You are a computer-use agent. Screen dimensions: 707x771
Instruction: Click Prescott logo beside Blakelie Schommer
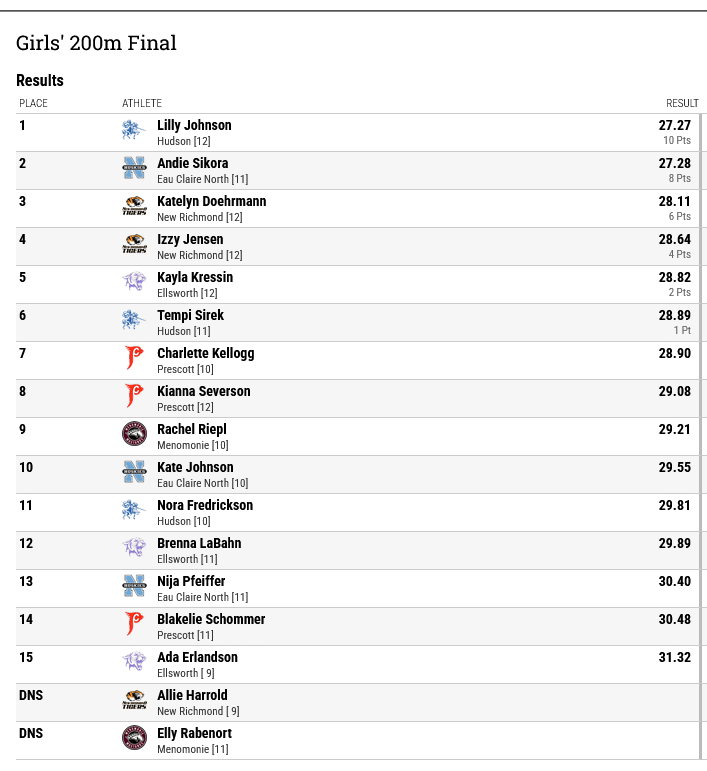pyautogui.click(x=134, y=624)
